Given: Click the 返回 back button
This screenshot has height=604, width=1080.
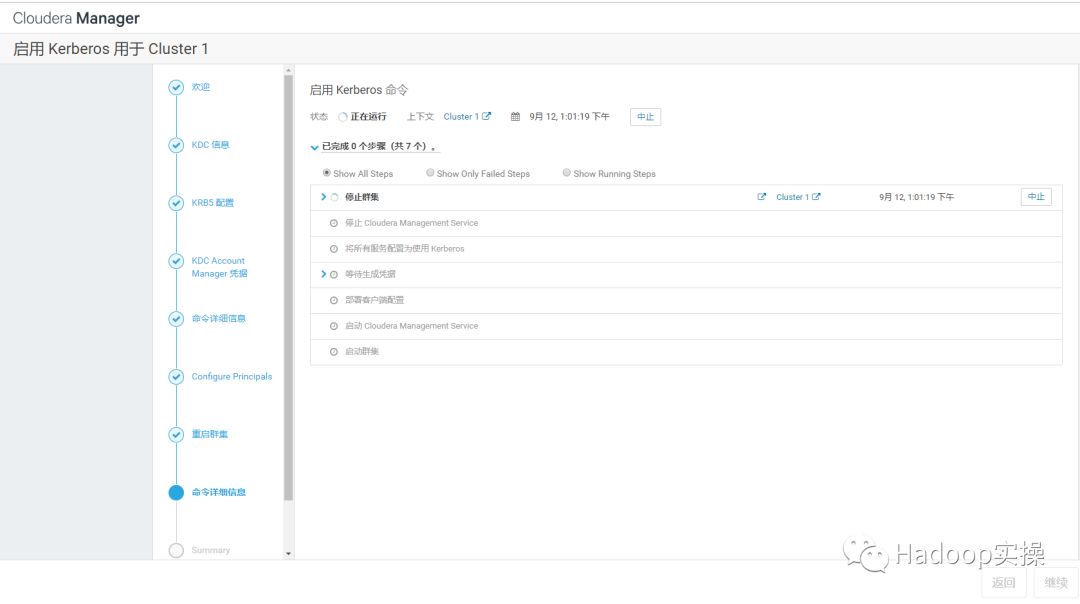Looking at the screenshot, I should pyautogui.click(x=1004, y=583).
